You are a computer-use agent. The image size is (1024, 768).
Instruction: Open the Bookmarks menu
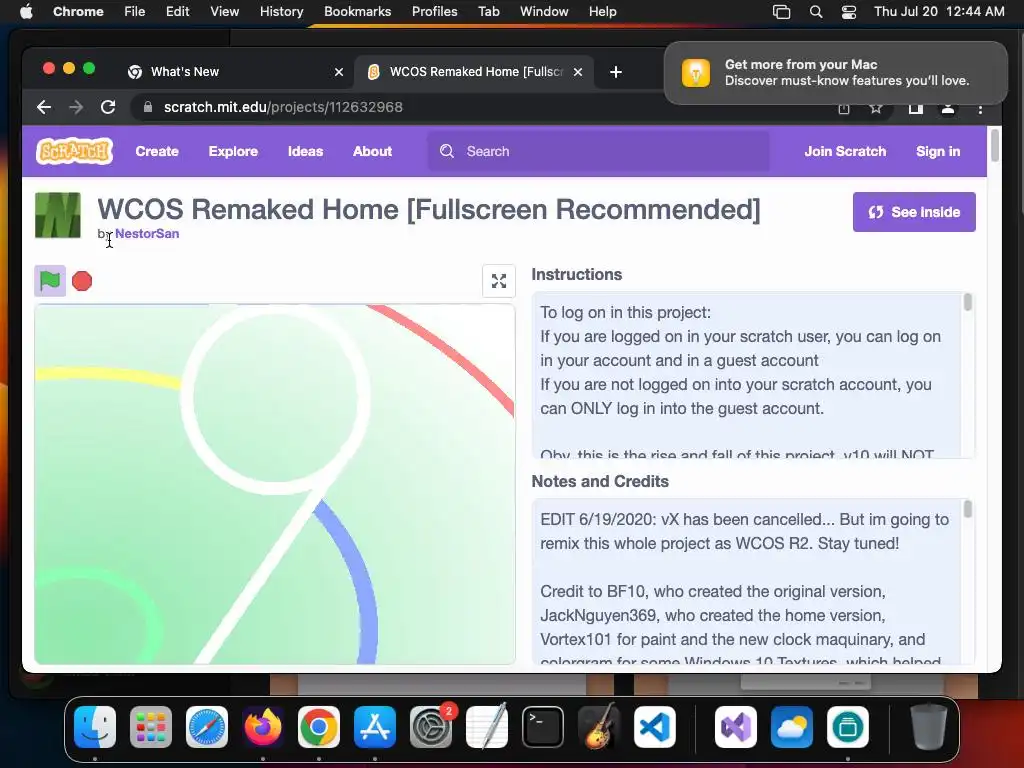[357, 12]
